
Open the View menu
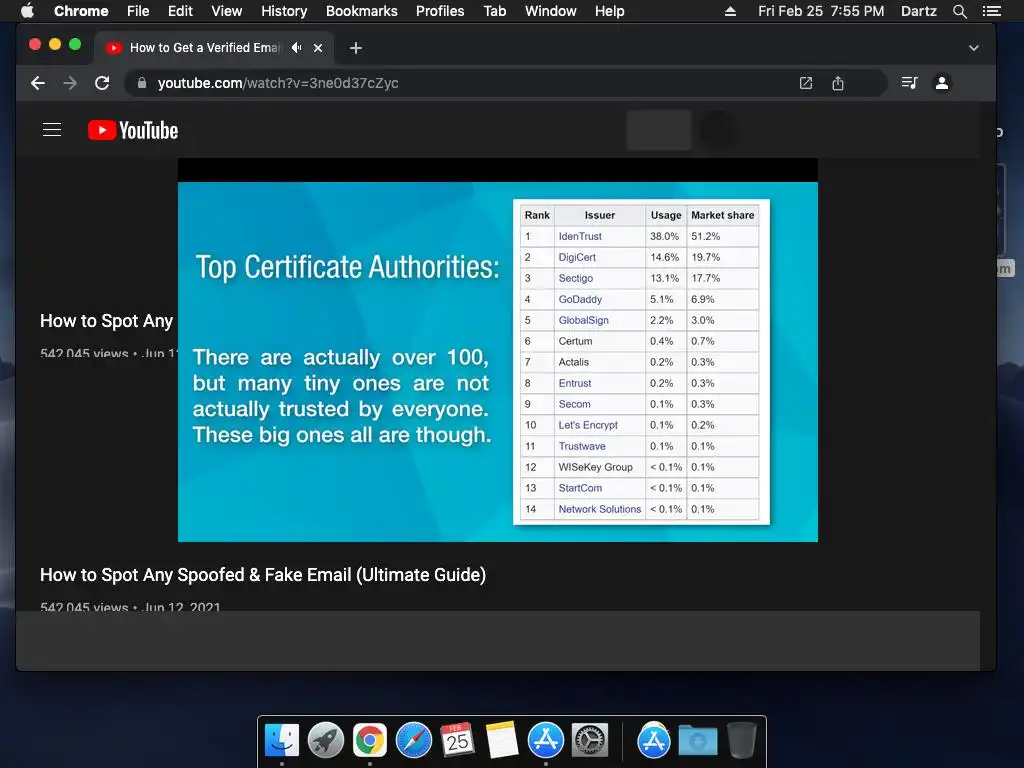tap(227, 11)
